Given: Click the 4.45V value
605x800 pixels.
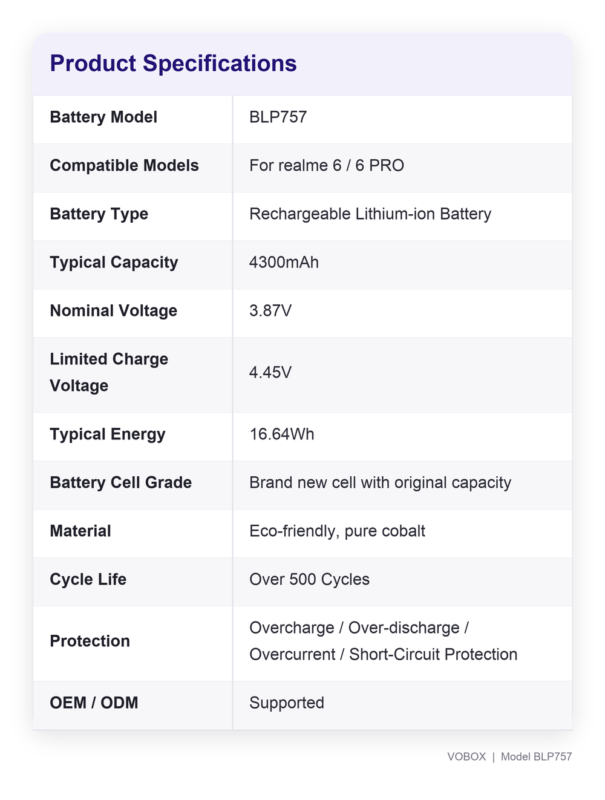Looking at the screenshot, I should tap(270, 372).
